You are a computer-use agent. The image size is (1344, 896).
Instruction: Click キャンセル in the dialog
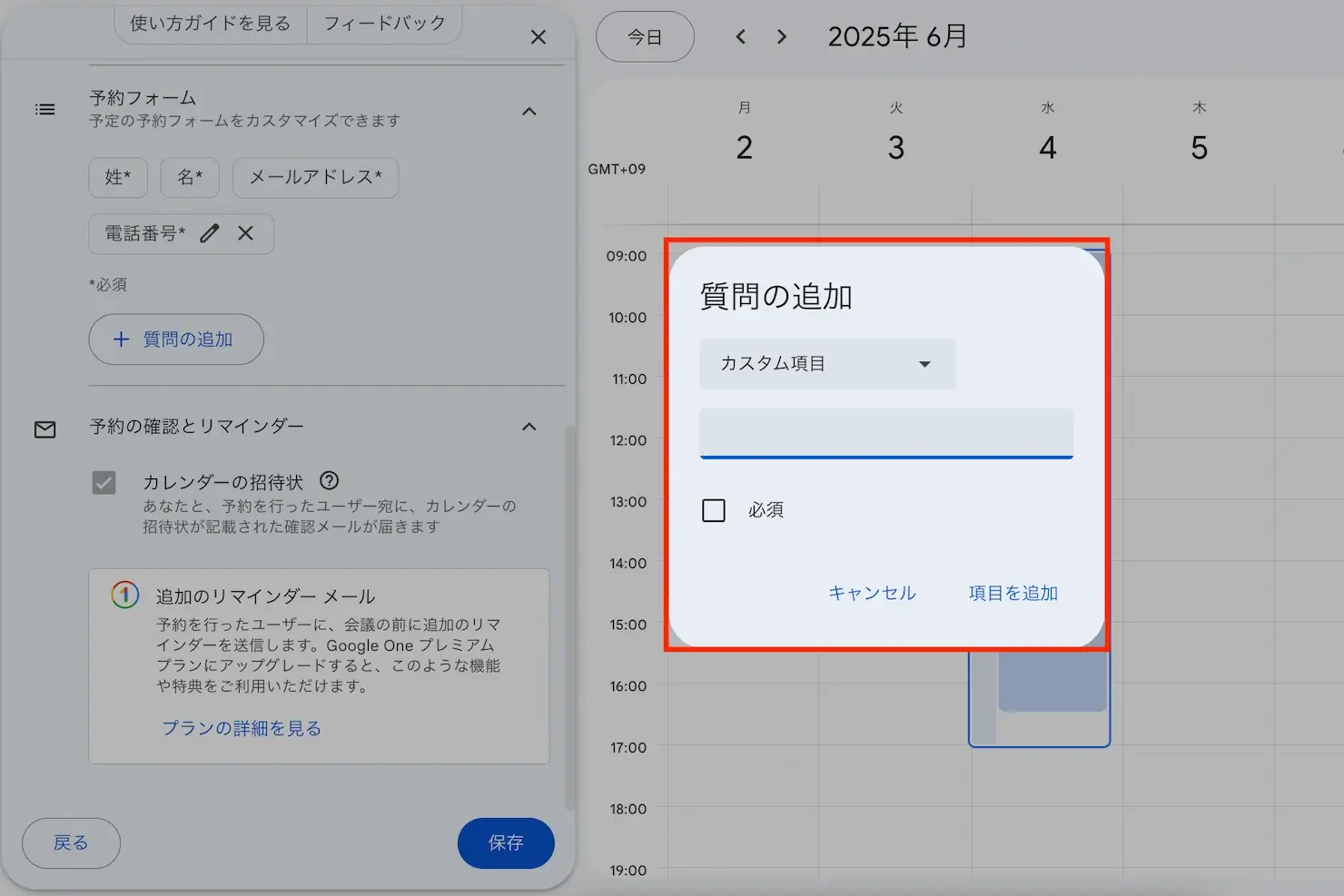pyautogui.click(x=872, y=593)
